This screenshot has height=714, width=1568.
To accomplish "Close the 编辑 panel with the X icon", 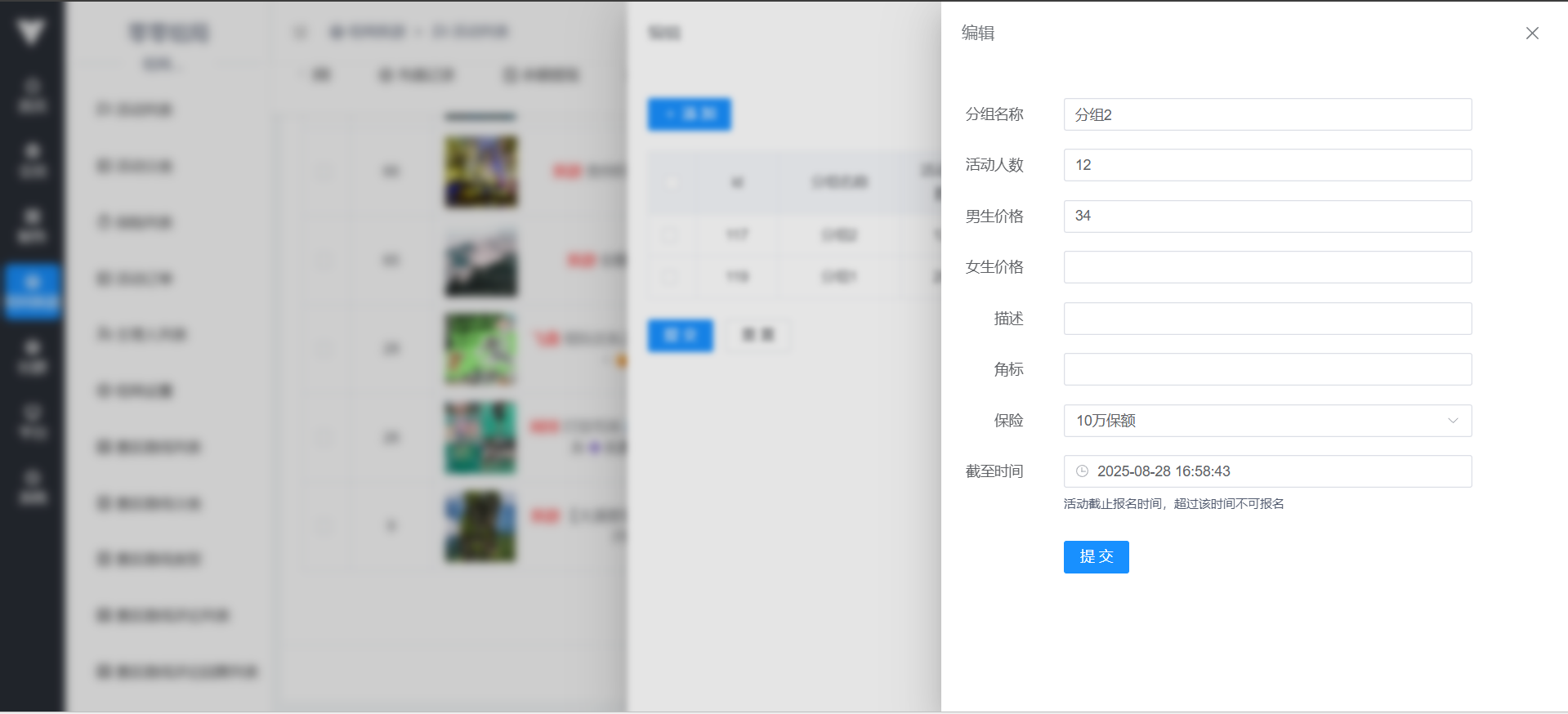I will click(1532, 33).
